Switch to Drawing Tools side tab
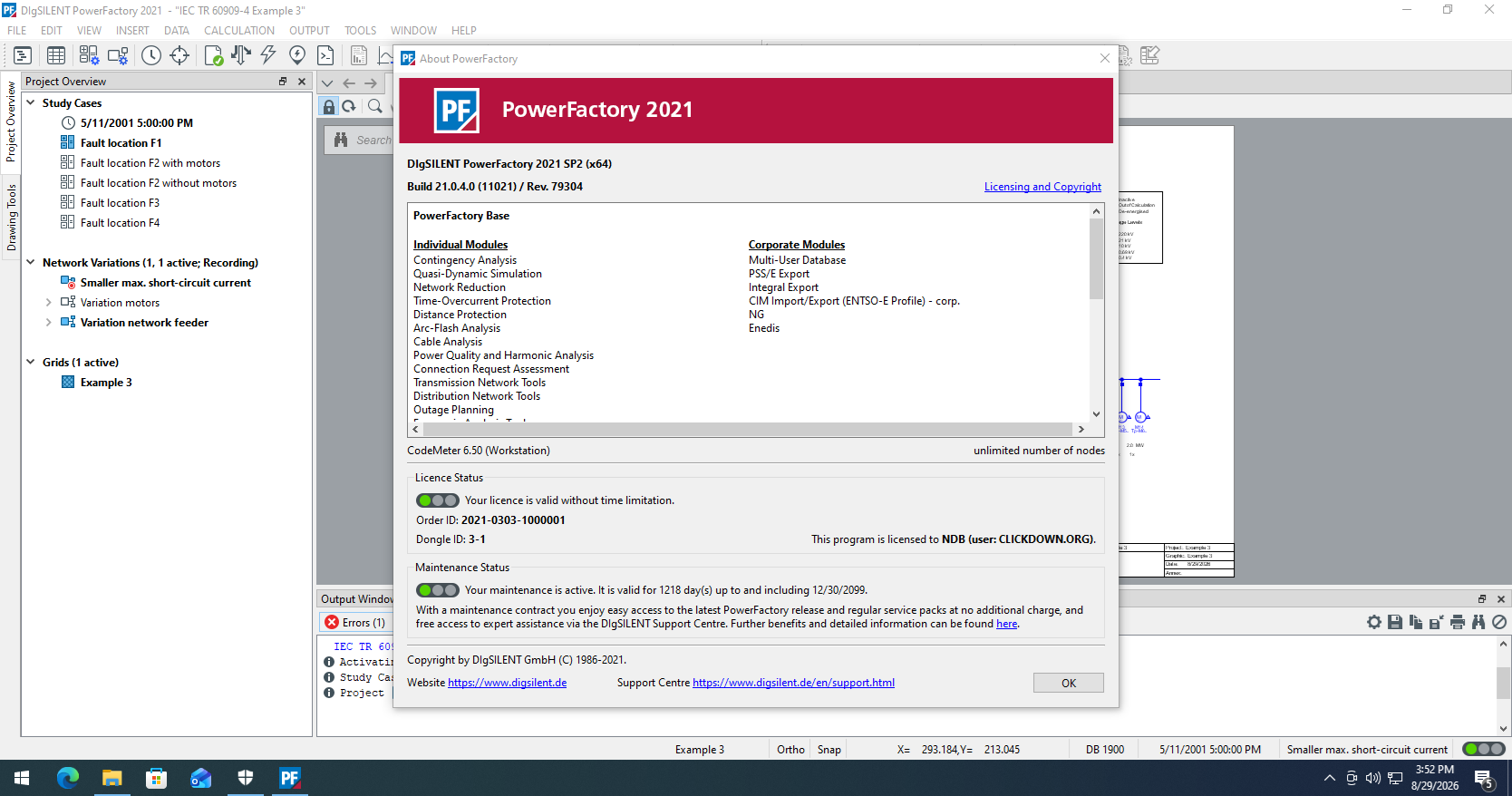 (11, 218)
